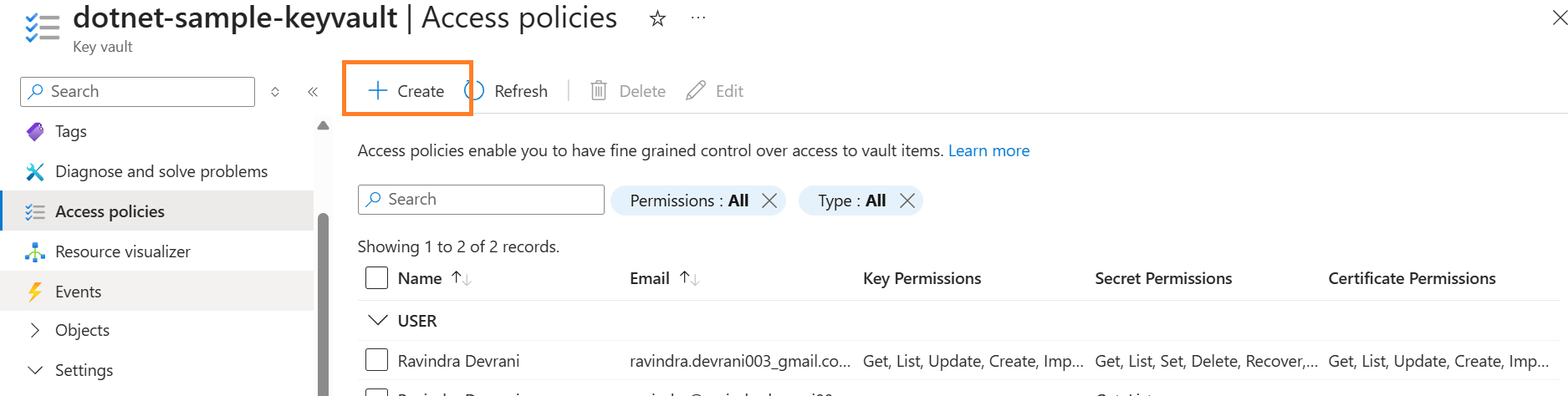Check the select-all checkbox in table header
This screenshot has width=1568, height=396.
point(376,278)
